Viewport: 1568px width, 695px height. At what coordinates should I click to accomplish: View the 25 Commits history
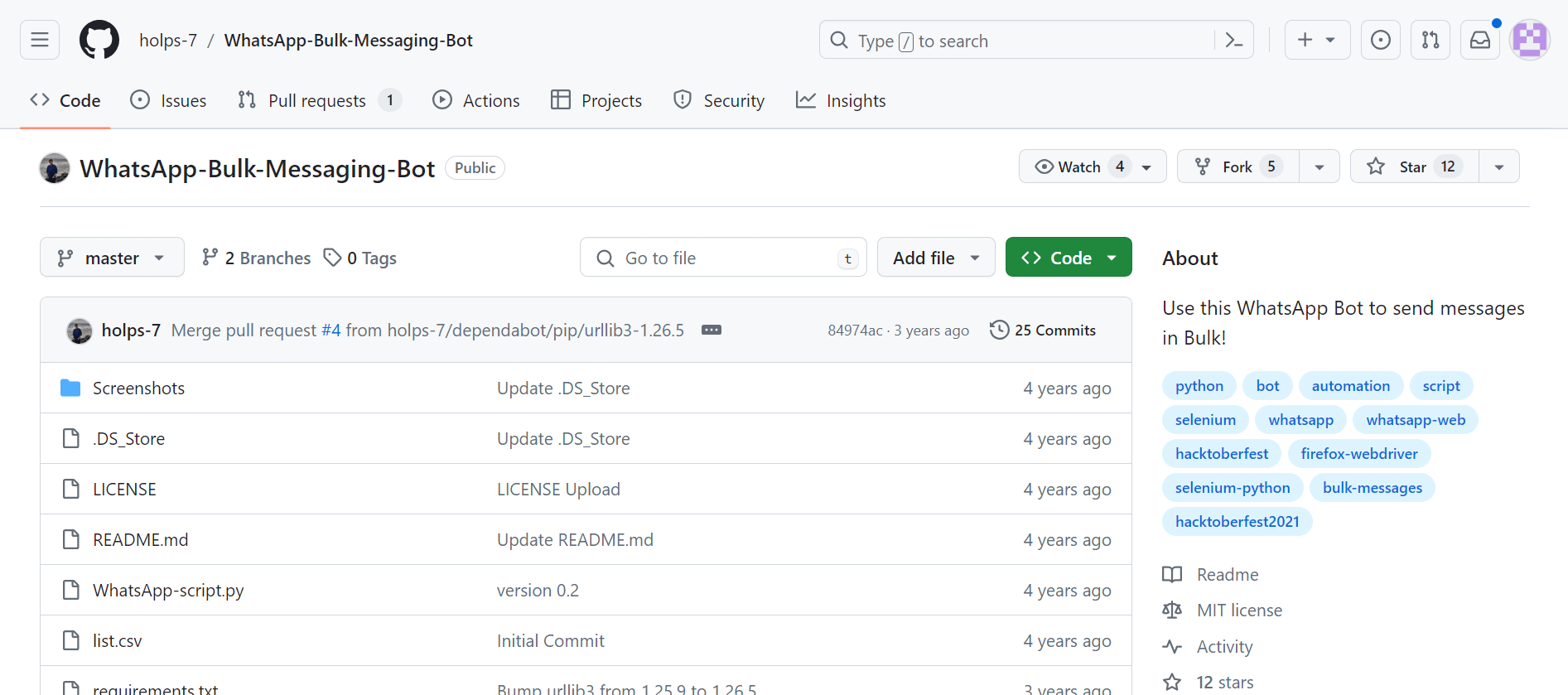tap(1043, 330)
